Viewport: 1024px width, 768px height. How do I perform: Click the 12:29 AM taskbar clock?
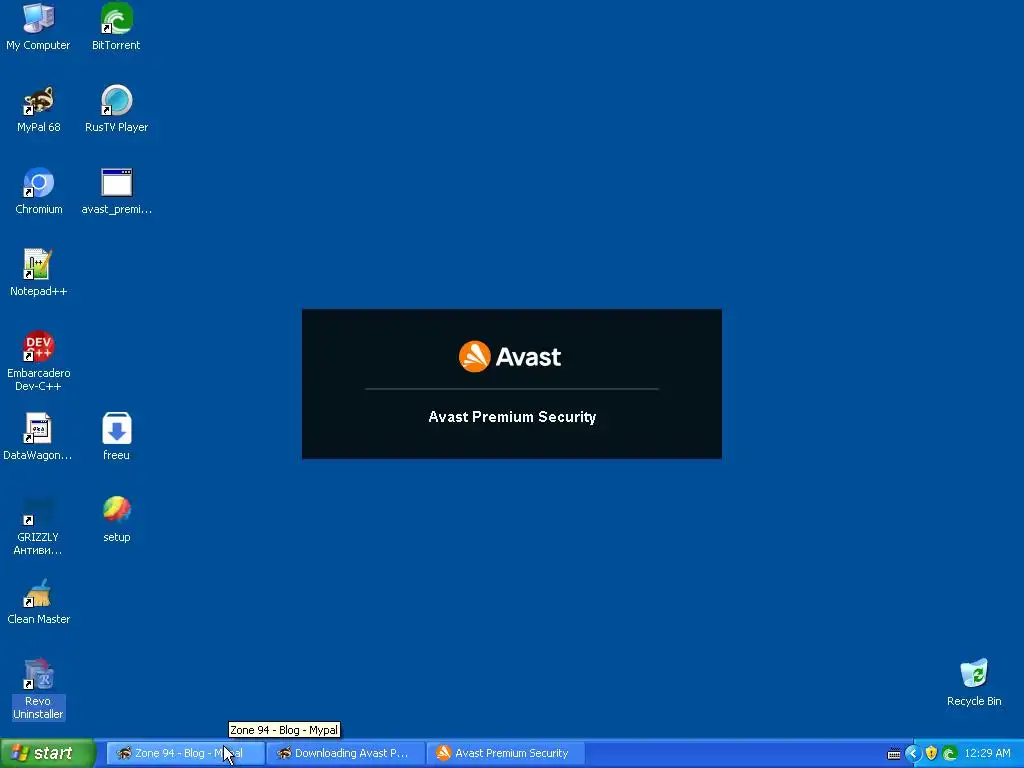[987, 753]
